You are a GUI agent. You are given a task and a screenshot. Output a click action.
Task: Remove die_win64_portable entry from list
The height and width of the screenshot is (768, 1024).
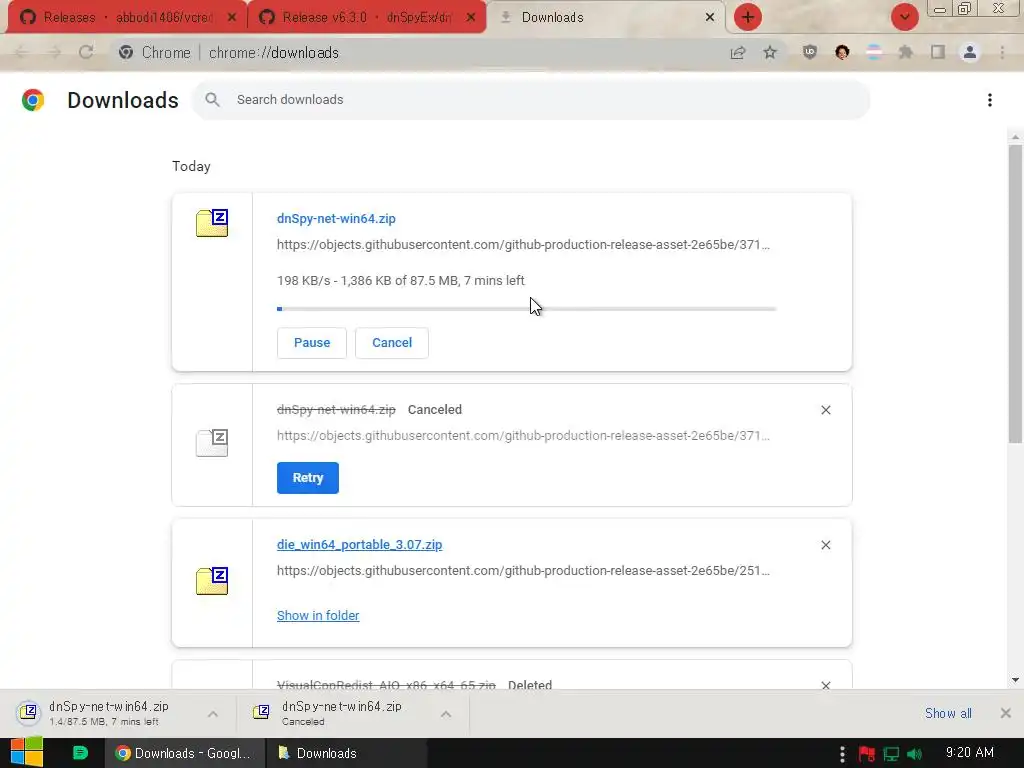coord(826,545)
